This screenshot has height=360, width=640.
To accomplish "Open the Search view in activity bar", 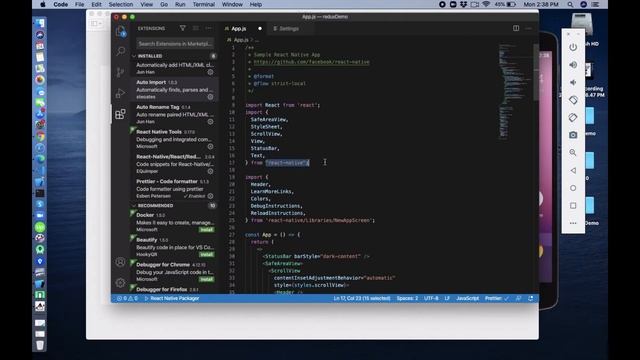I will point(120,51).
